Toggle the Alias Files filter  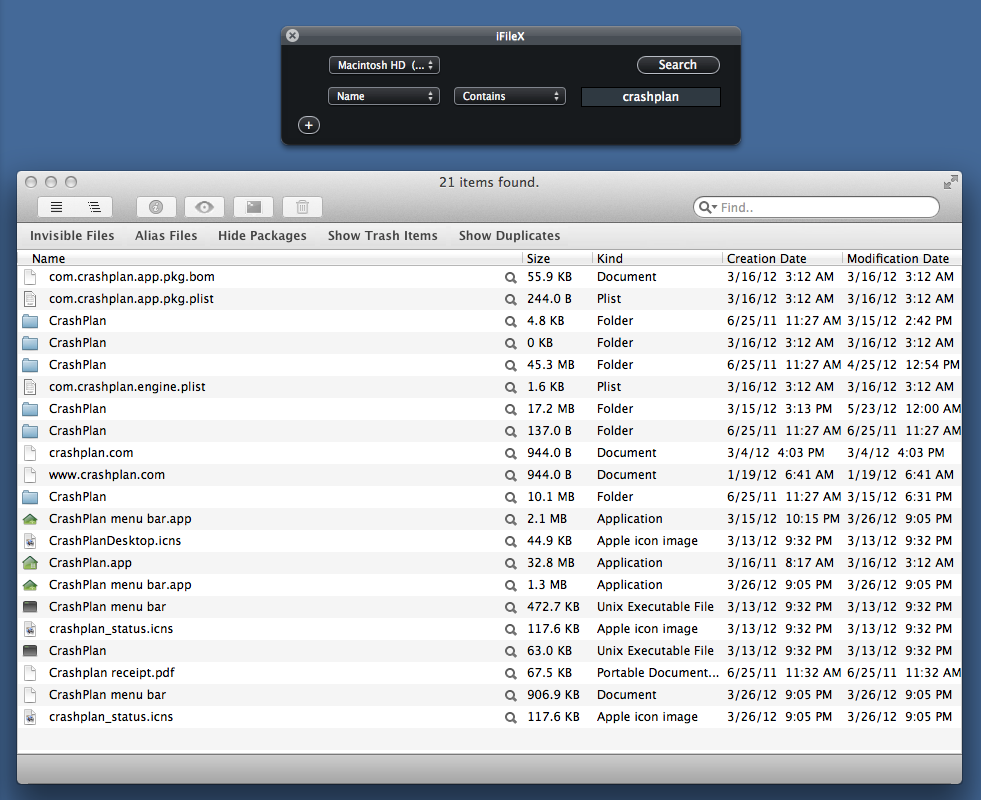click(166, 236)
